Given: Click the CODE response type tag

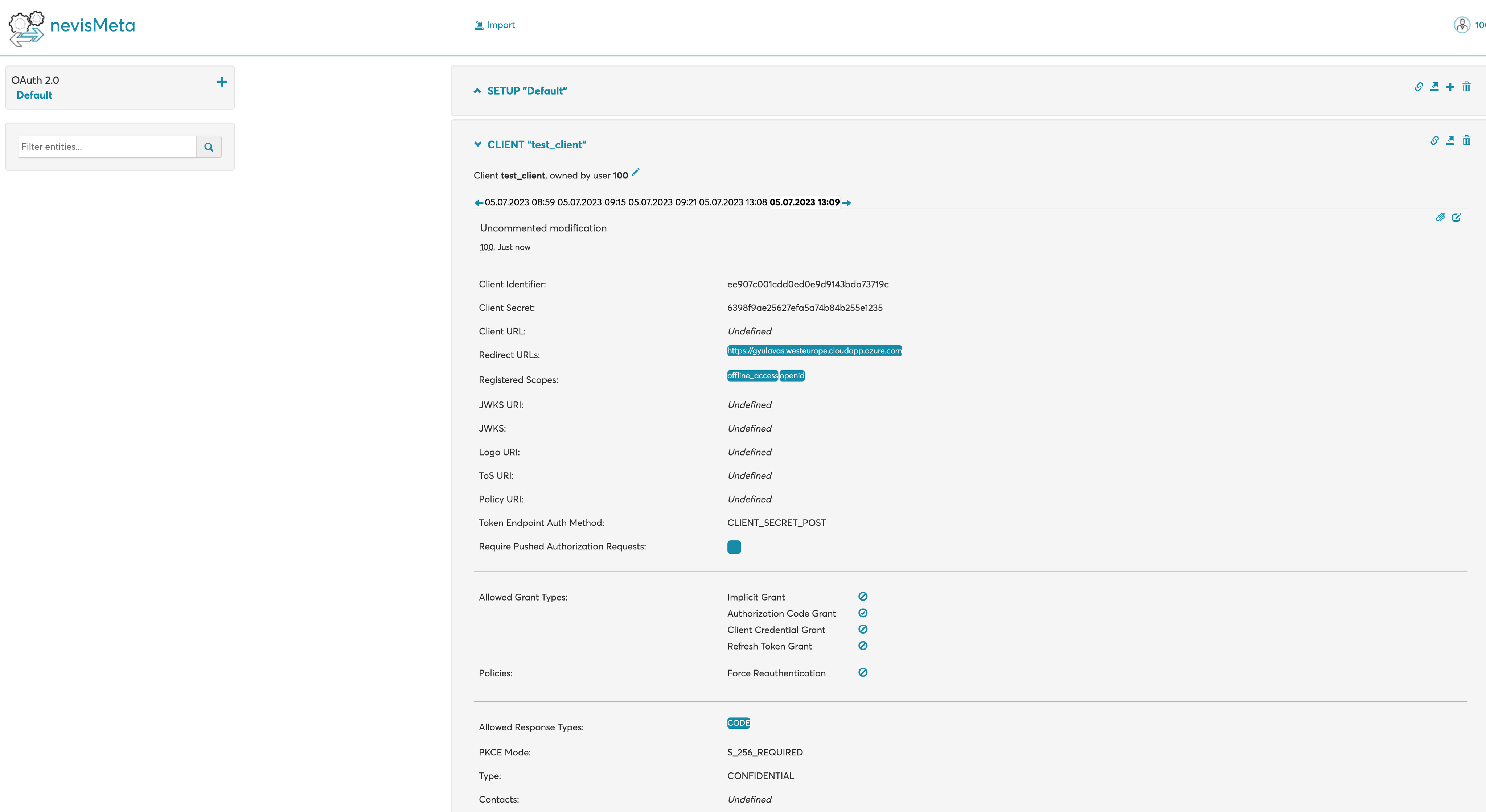Looking at the screenshot, I should [738, 723].
